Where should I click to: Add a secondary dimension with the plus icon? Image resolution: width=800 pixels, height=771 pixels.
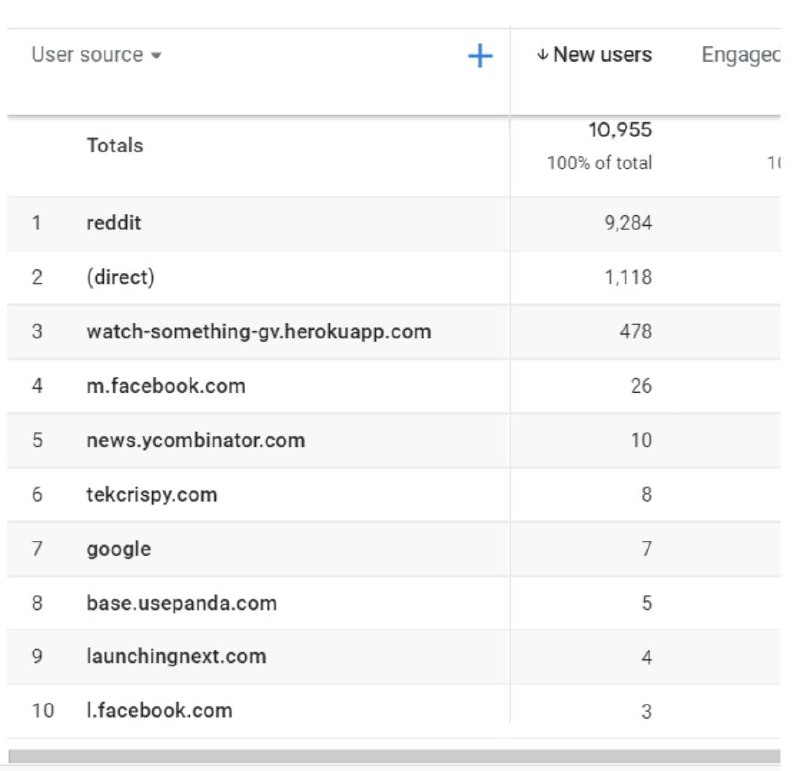pos(480,56)
